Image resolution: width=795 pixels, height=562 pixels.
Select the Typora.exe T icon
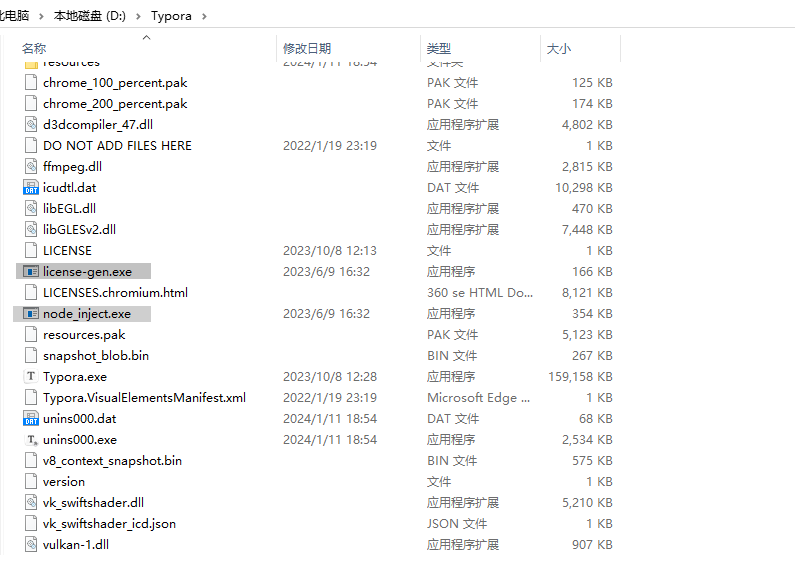tap(31, 376)
